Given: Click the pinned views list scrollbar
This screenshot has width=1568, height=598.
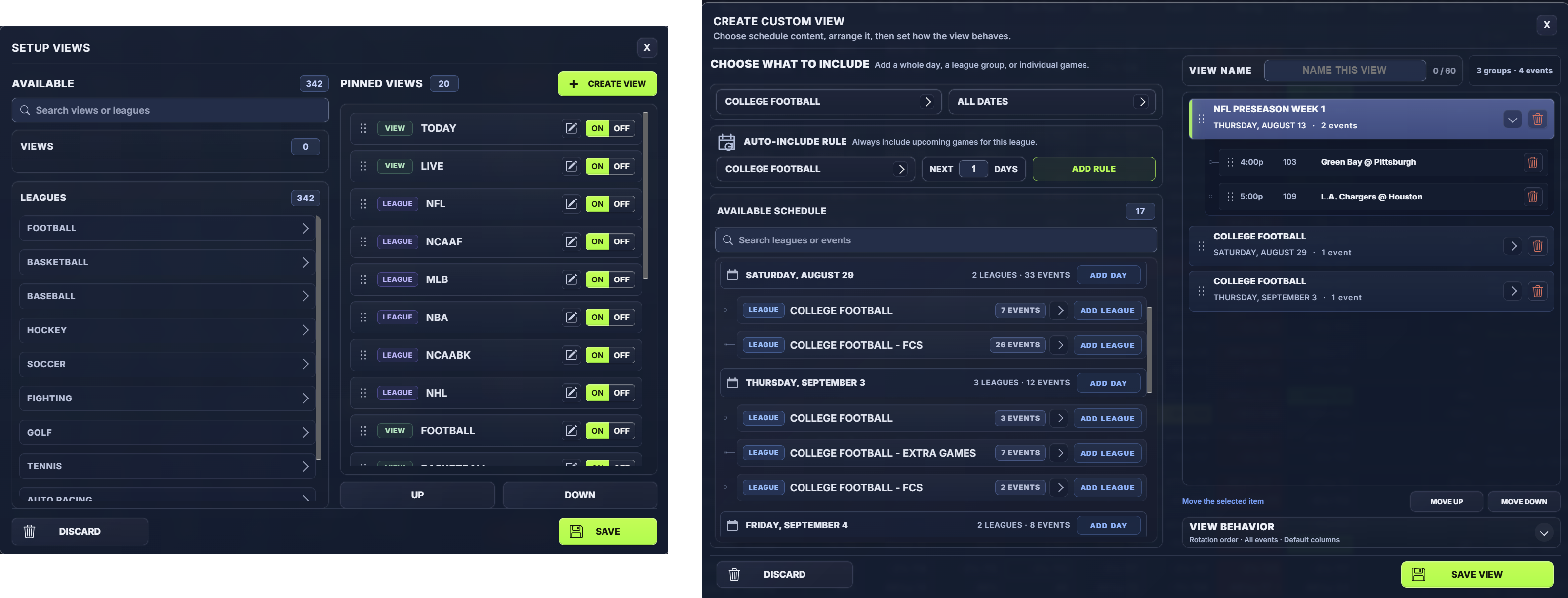Looking at the screenshot, I should point(646,195).
